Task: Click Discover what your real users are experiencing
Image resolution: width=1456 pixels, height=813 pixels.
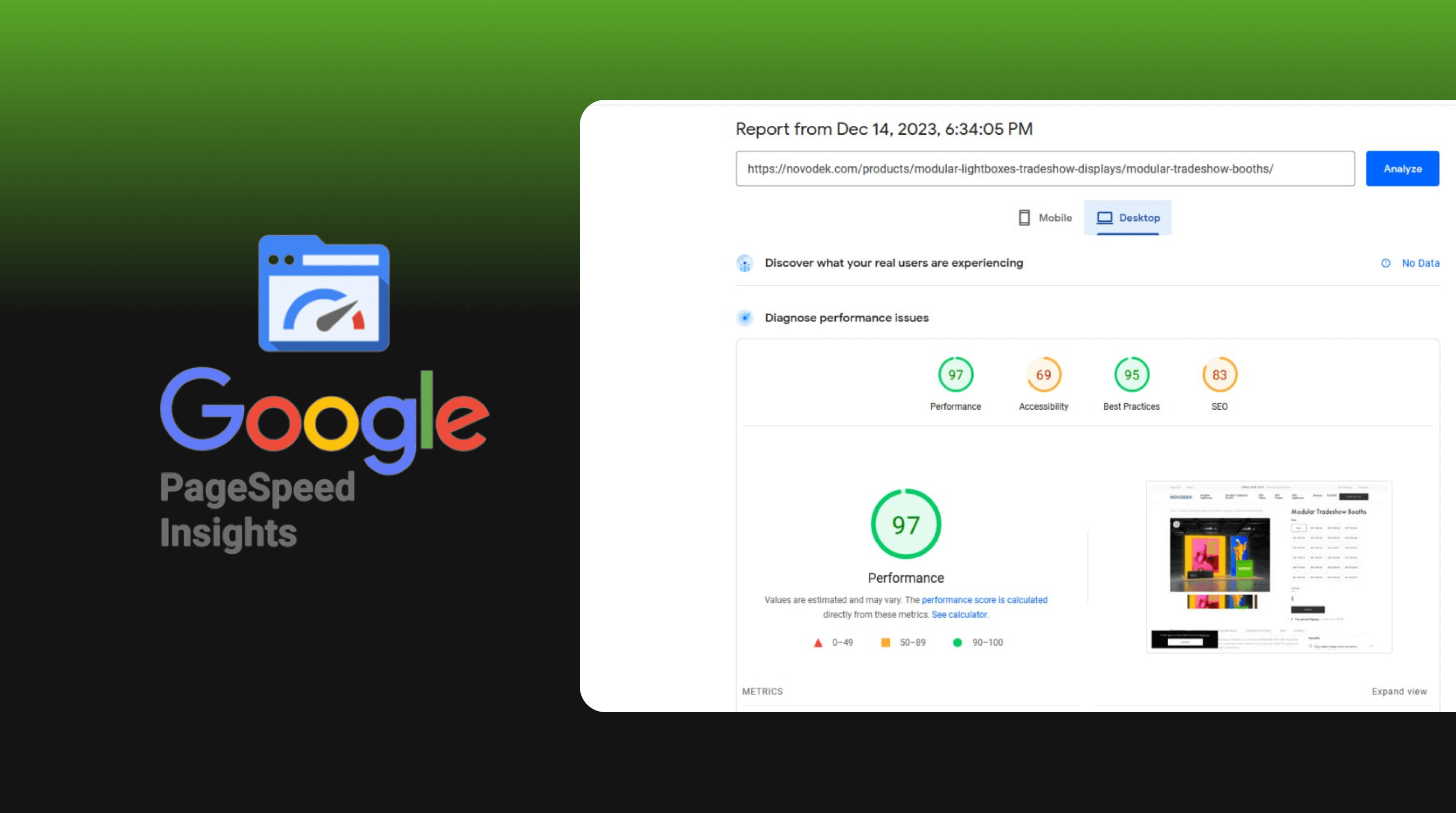Action: [x=894, y=263]
